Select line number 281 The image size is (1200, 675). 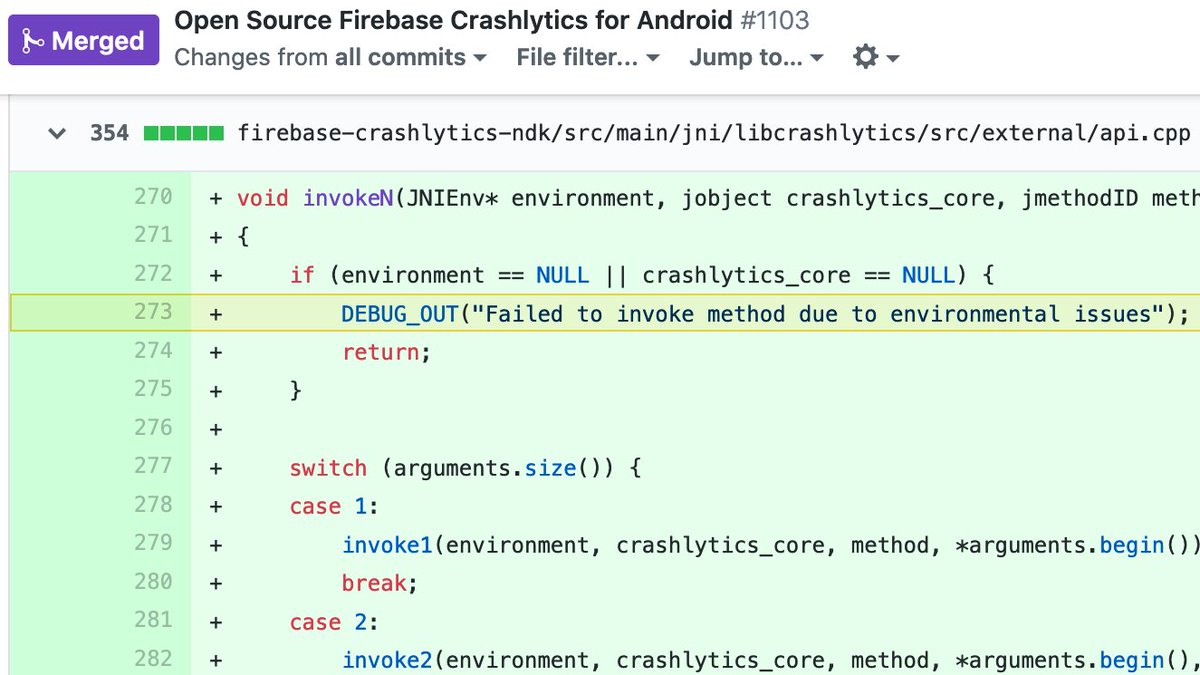[x=153, y=620]
